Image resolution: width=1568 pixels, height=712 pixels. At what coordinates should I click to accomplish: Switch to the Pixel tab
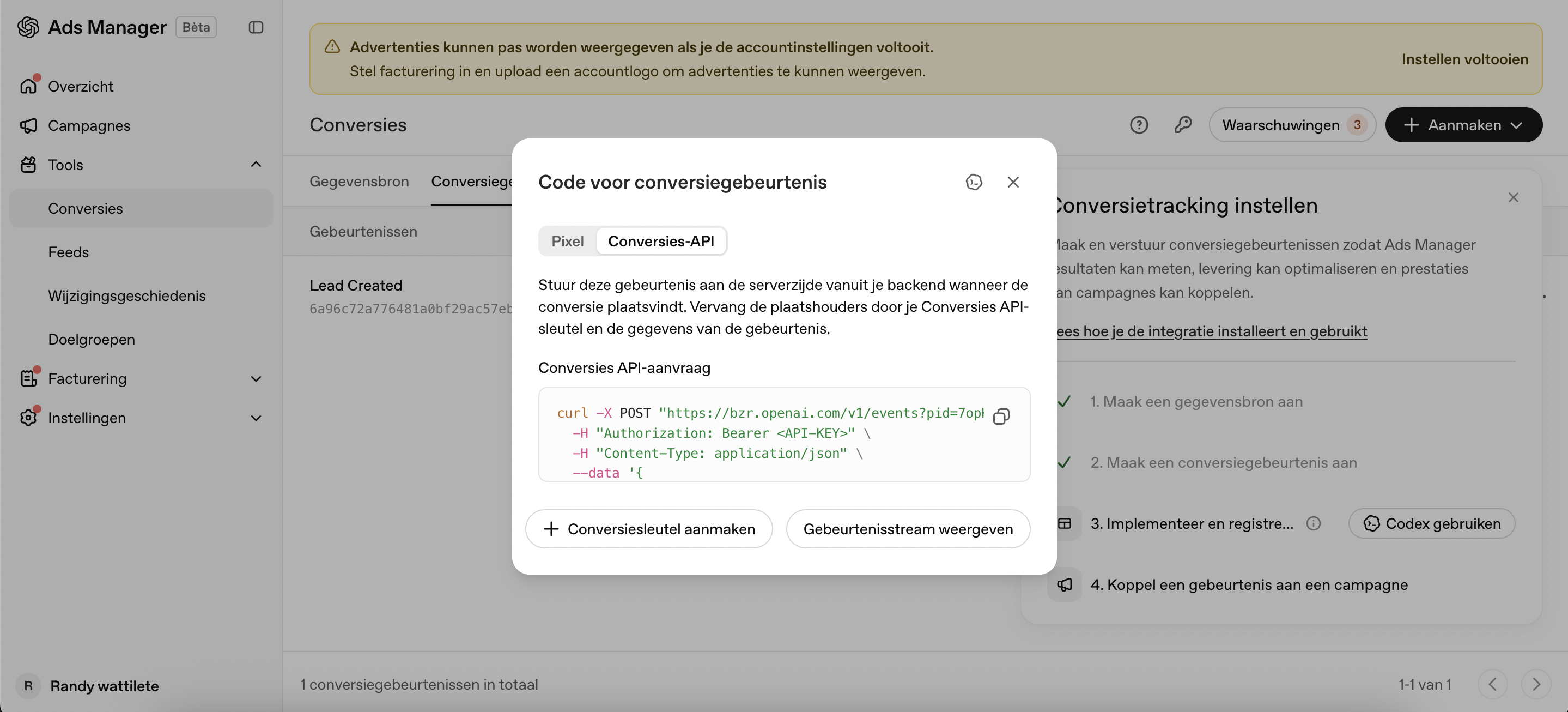[x=567, y=241]
